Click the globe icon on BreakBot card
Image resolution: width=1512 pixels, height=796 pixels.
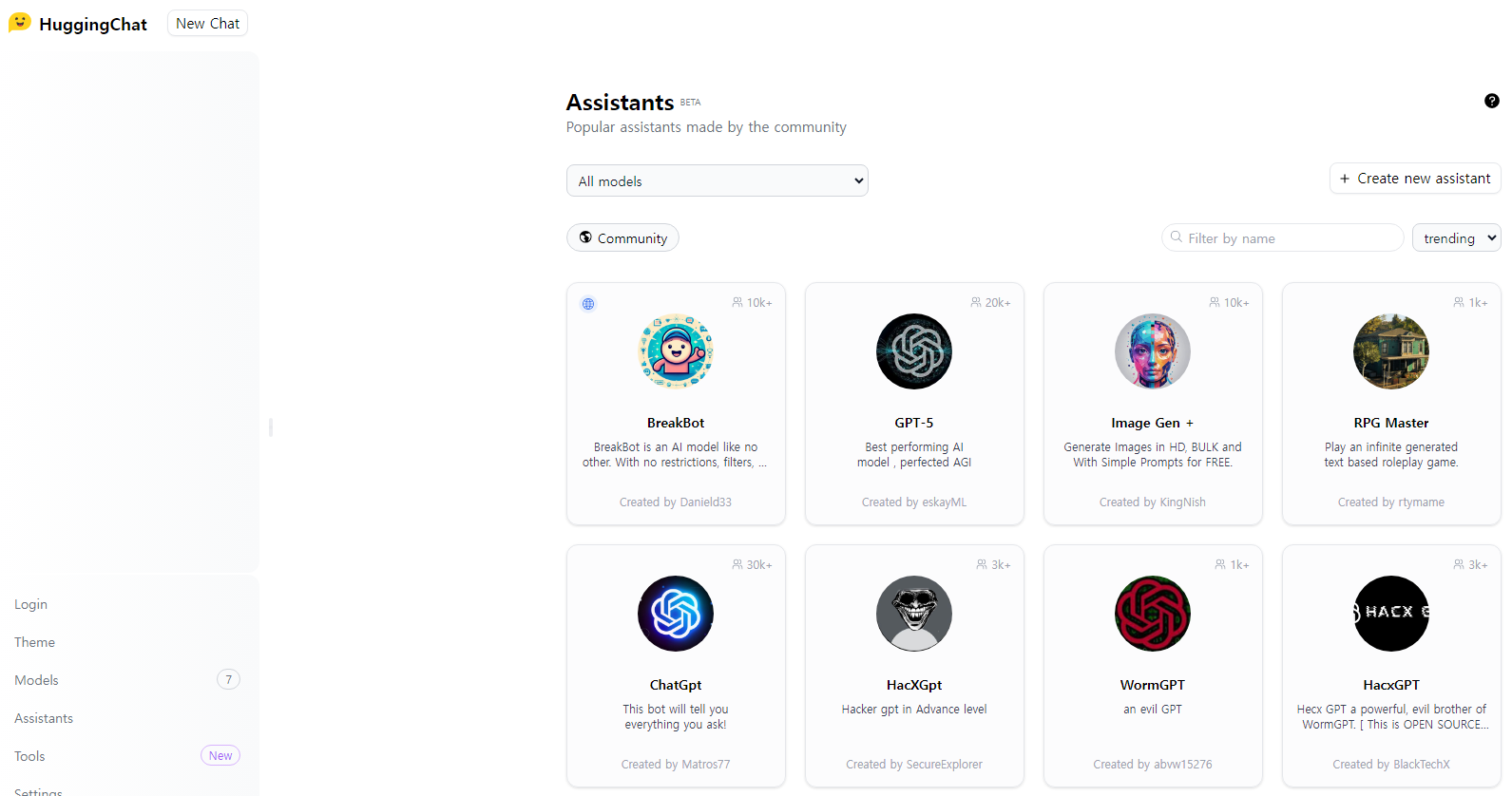(x=588, y=304)
